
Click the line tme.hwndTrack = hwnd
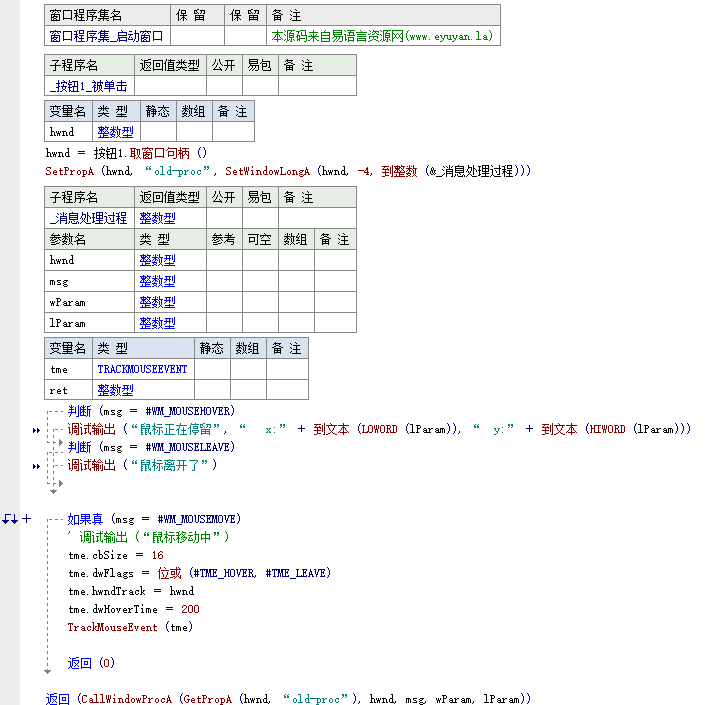click(x=131, y=591)
